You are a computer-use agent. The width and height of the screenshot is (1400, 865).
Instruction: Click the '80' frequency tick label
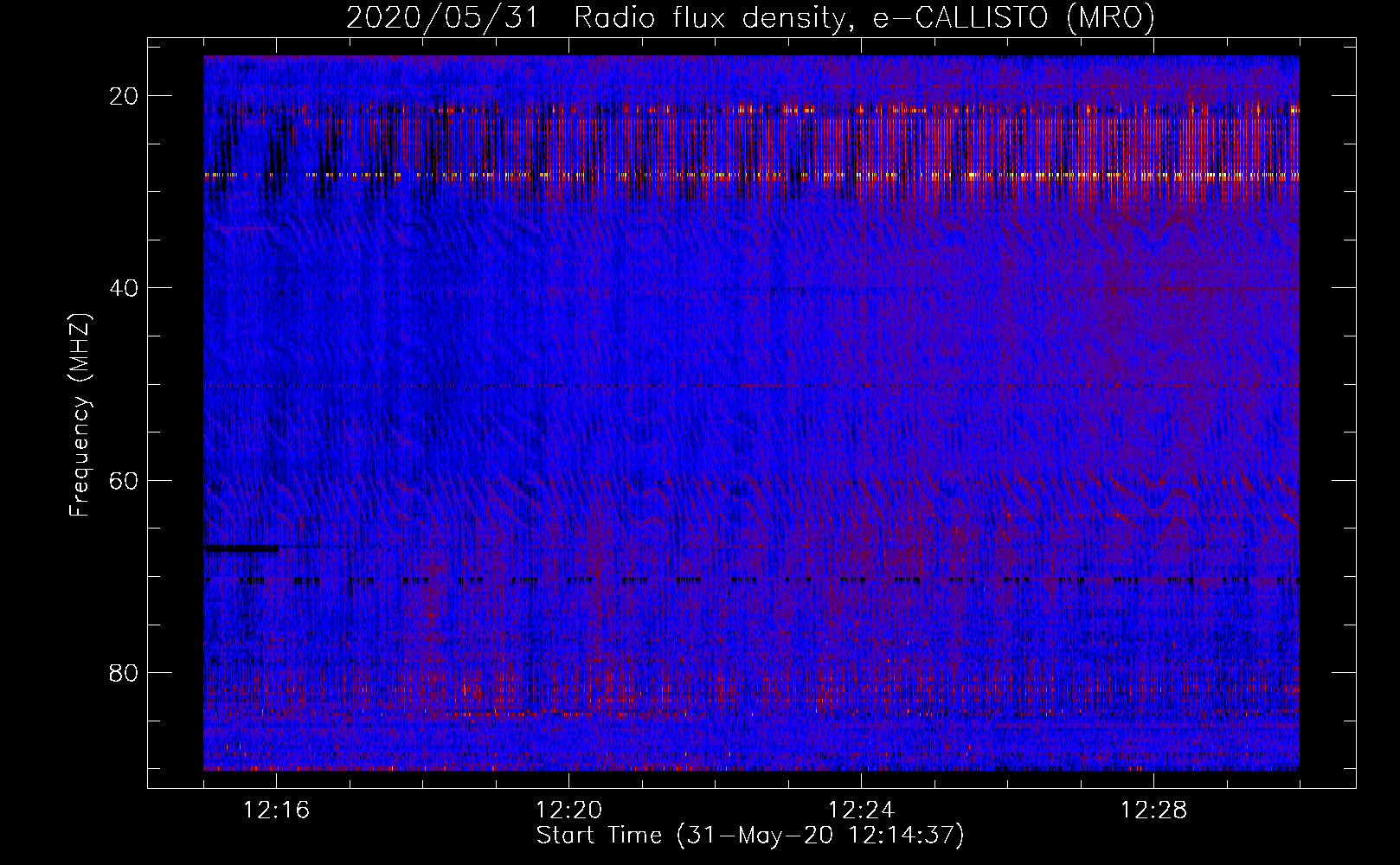pyautogui.click(x=124, y=672)
